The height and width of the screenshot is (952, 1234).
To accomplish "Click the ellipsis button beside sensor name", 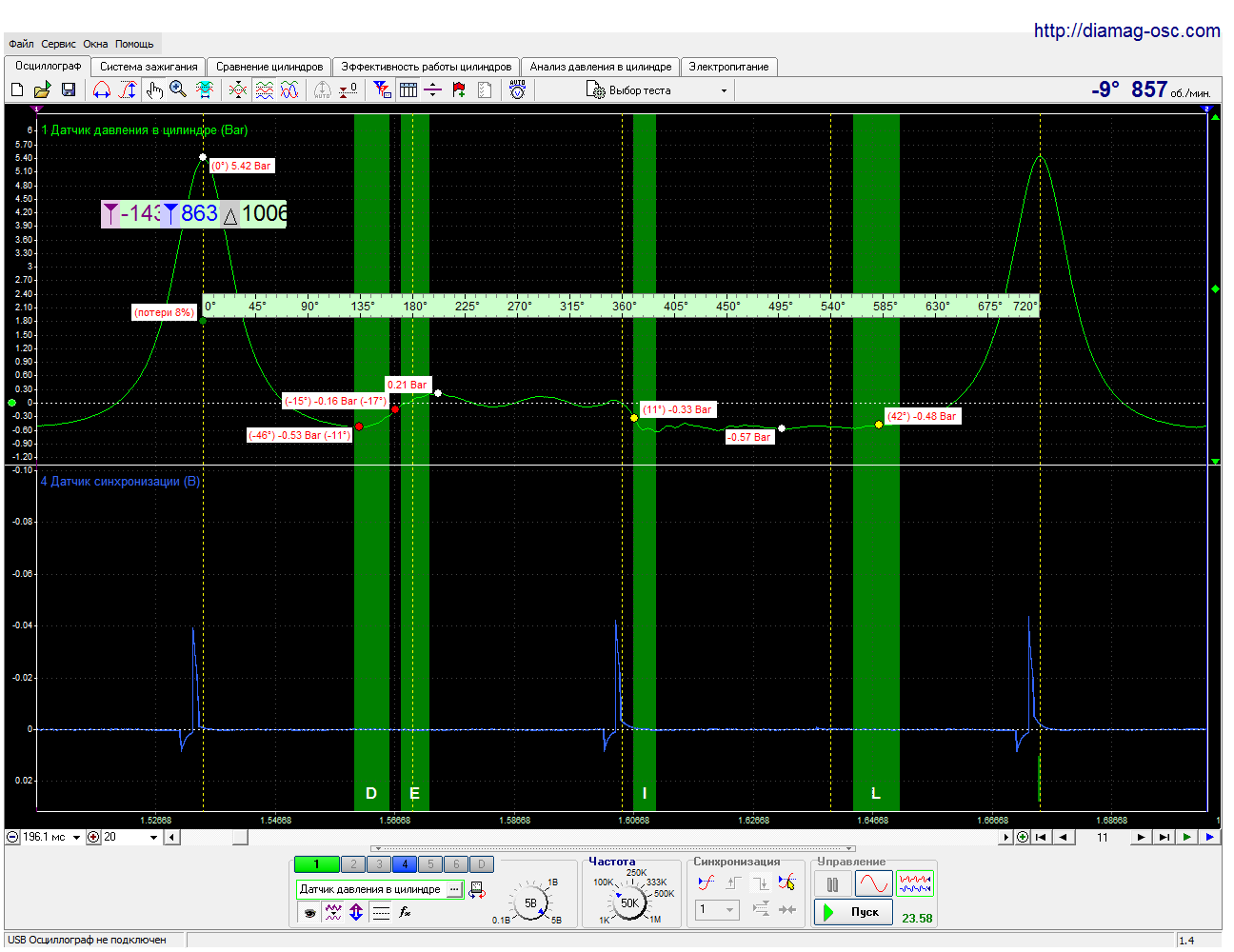I will click(455, 889).
